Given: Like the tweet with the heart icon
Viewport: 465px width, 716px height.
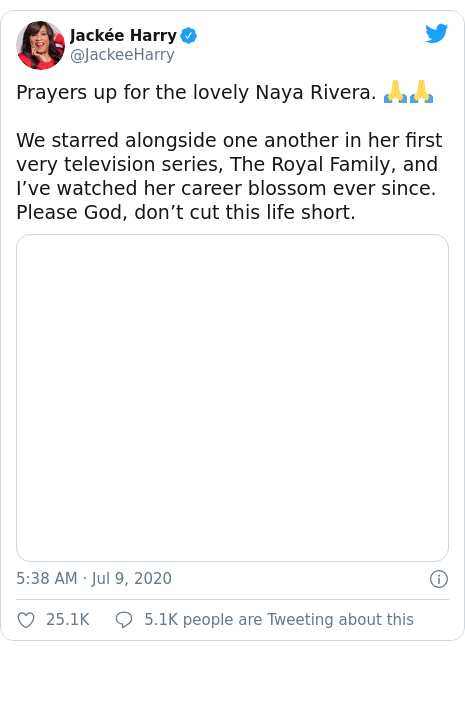Looking at the screenshot, I should [26, 620].
